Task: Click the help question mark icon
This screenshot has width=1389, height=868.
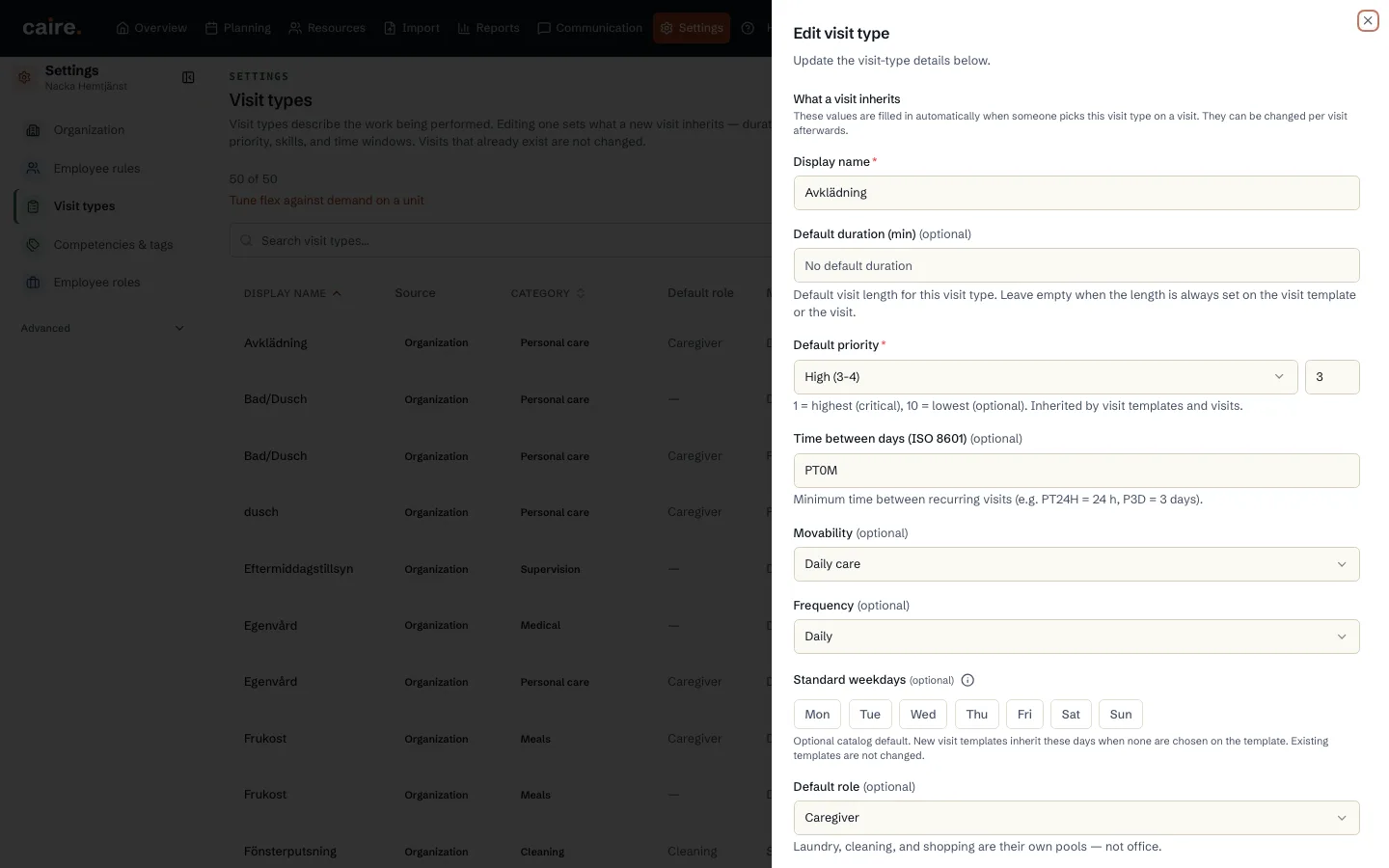Action: point(748,28)
